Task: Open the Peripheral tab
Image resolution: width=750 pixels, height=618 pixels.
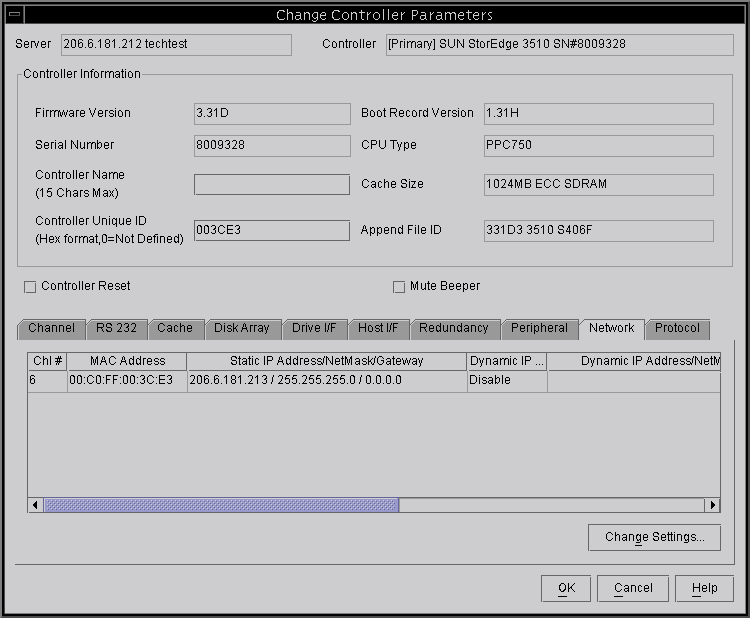Action: click(539, 329)
